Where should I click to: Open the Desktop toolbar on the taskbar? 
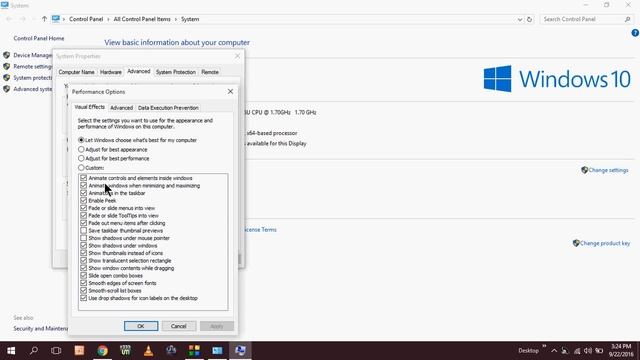(x=528, y=351)
